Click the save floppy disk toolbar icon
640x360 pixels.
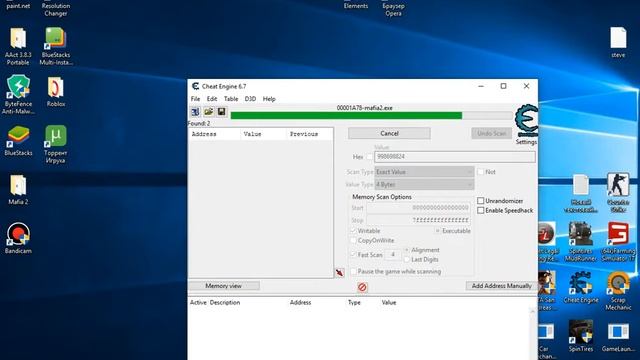click(x=221, y=111)
